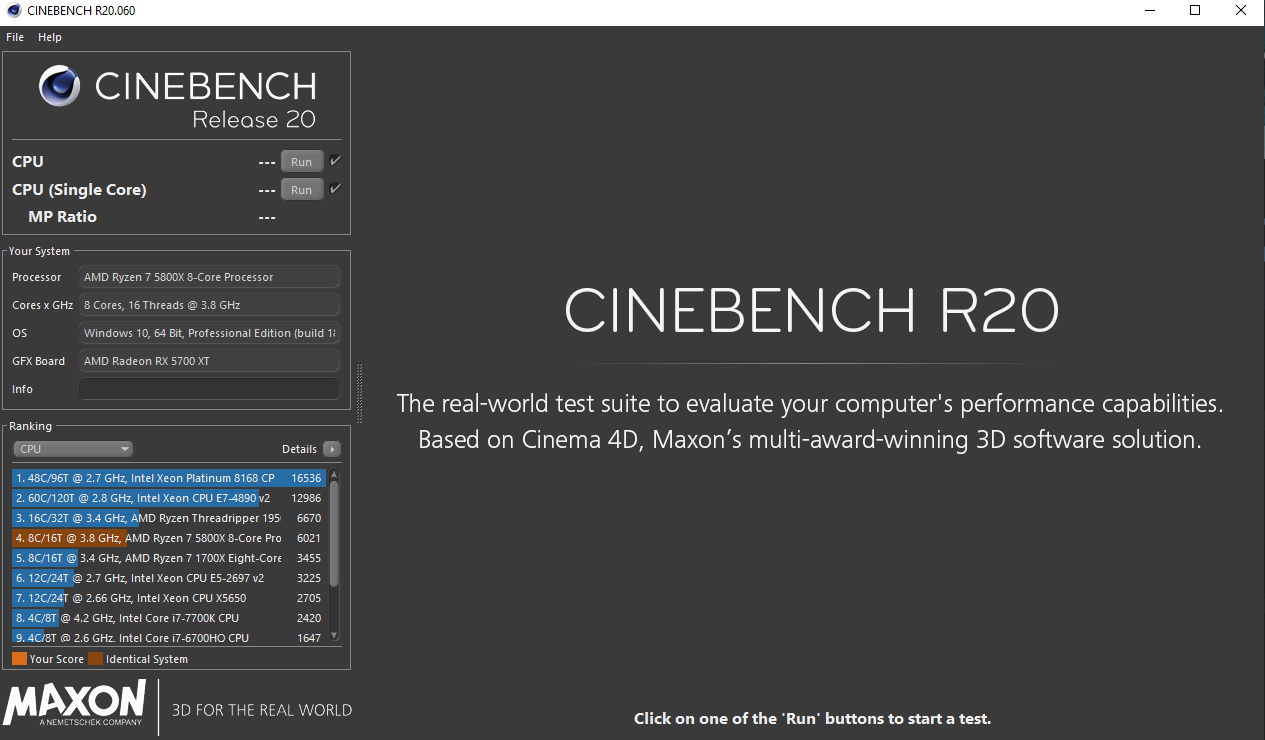Viewport: 1265px width, 740px height.
Task: Click the Maxon logo
Action: pyautogui.click(x=75, y=703)
